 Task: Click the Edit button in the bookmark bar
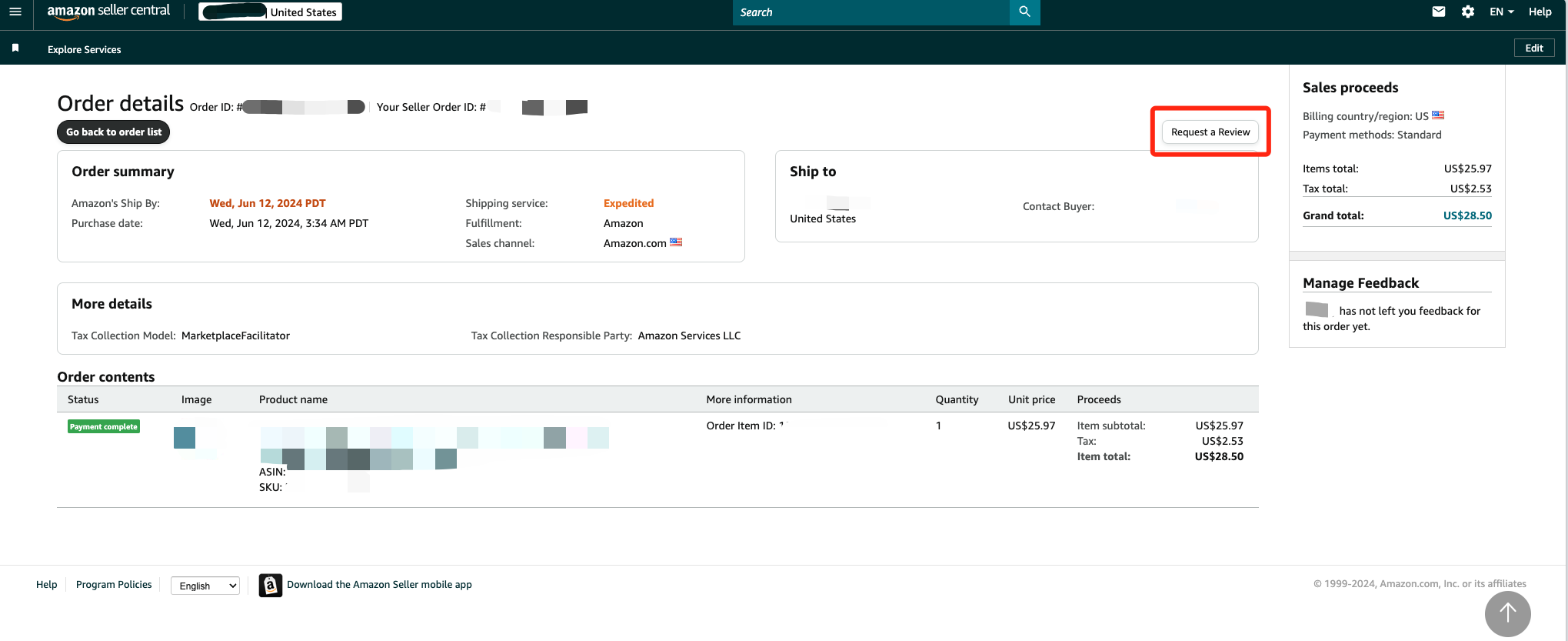click(1534, 48)
